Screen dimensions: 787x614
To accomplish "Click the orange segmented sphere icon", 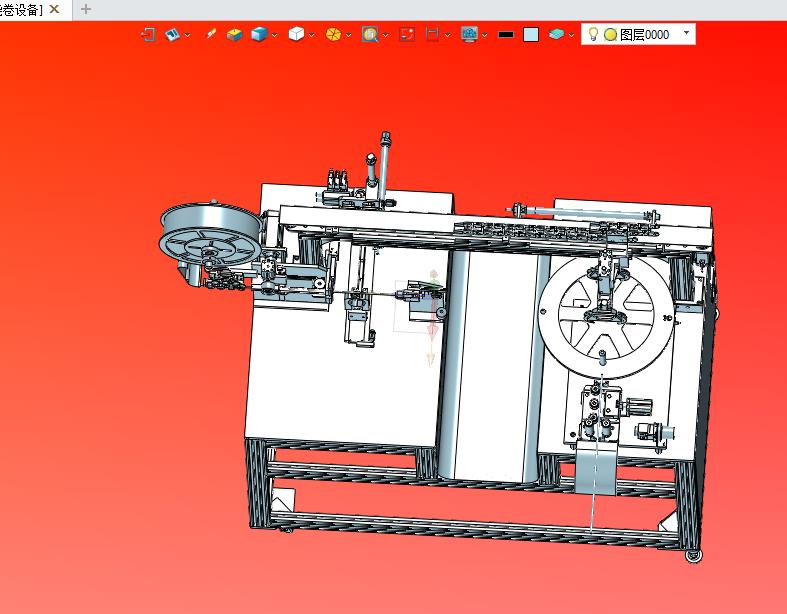I will point(333,34).
